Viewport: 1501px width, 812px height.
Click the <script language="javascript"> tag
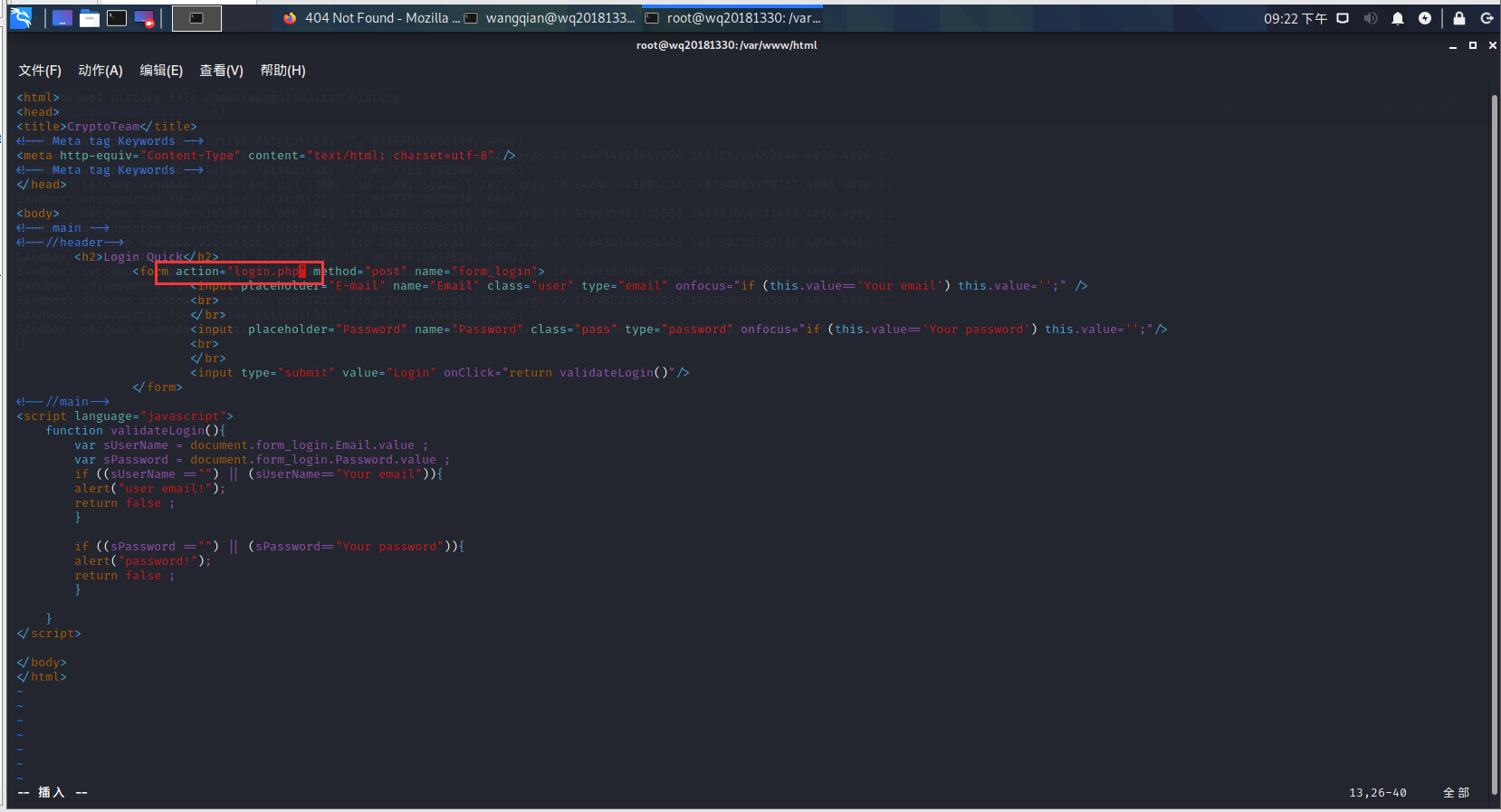[125, 416]
